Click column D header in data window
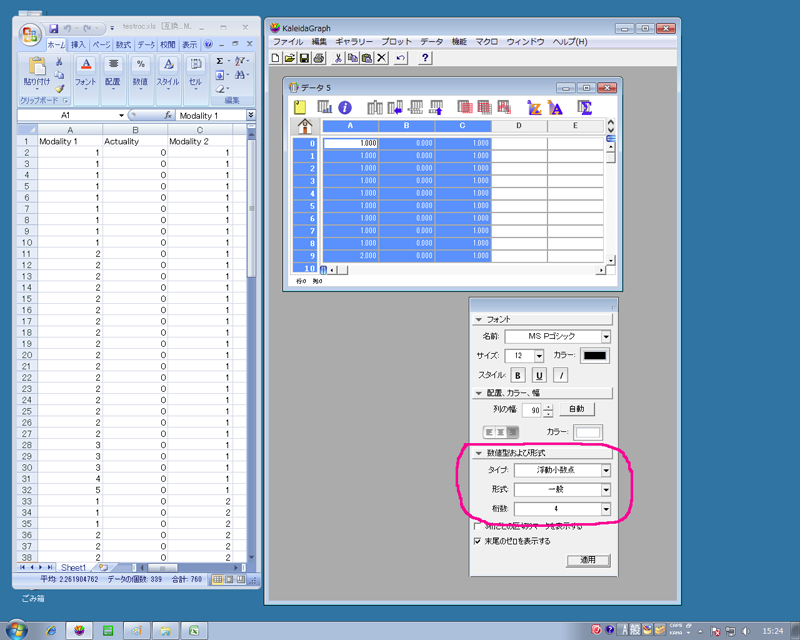800x640 pixels. 519,126
